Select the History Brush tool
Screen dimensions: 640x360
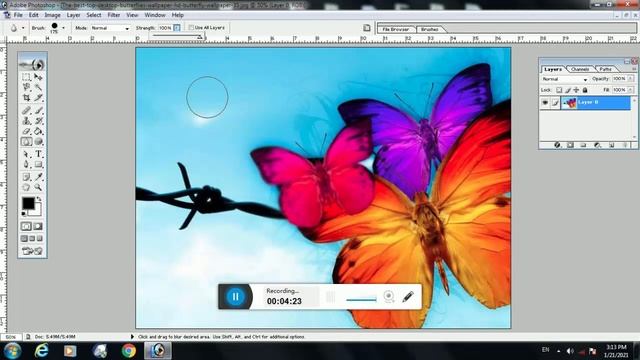38,121
